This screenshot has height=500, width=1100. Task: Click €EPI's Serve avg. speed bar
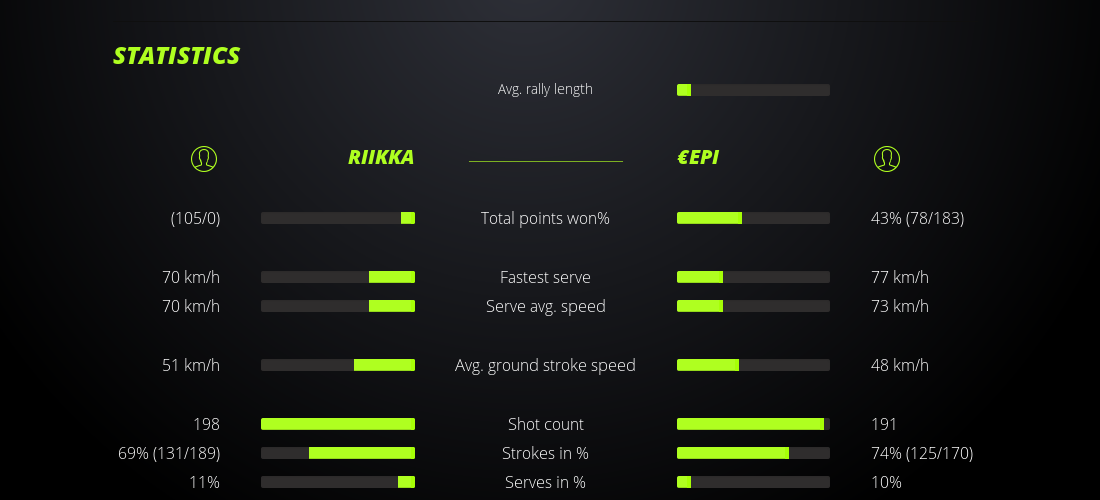[x=753, y=306]
